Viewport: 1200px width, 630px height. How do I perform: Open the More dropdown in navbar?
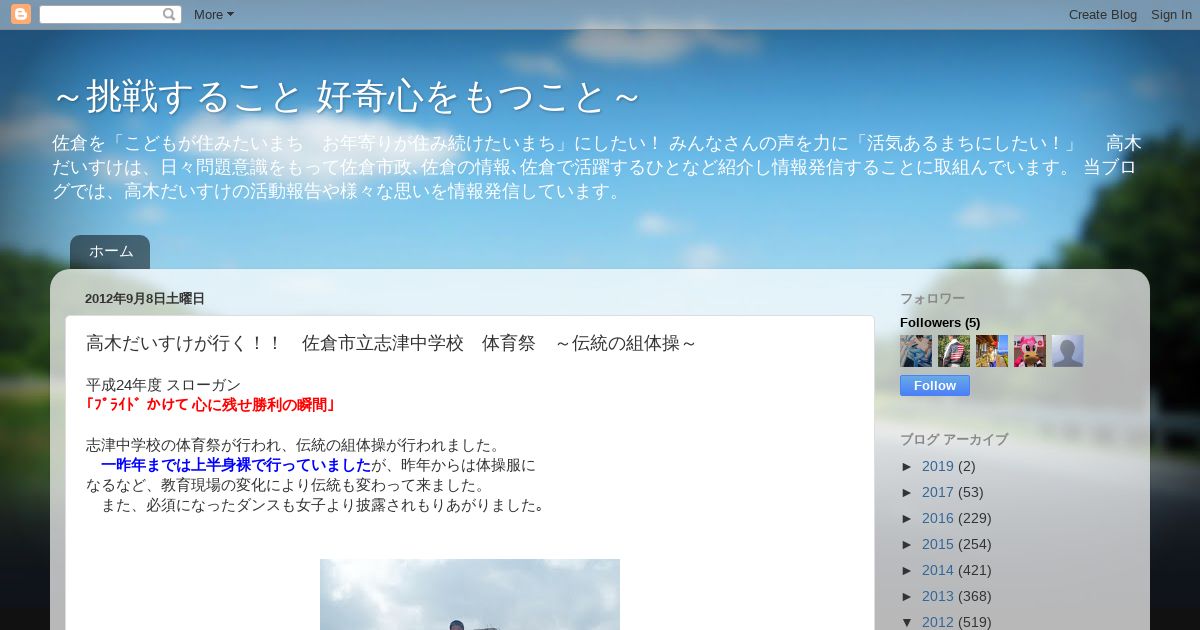[213, 14]
